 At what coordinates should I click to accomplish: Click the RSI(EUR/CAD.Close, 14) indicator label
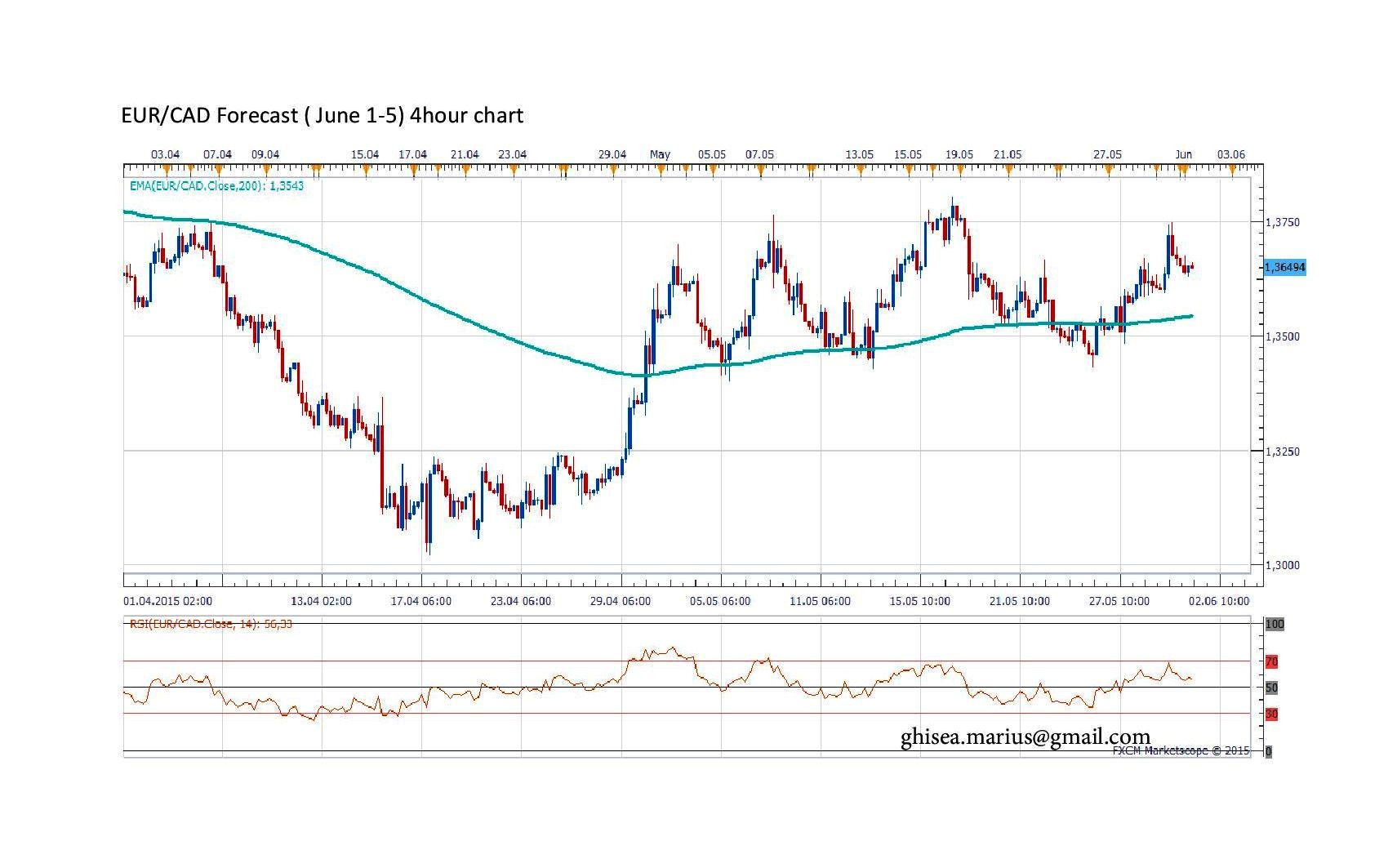(x=211, y=624)
